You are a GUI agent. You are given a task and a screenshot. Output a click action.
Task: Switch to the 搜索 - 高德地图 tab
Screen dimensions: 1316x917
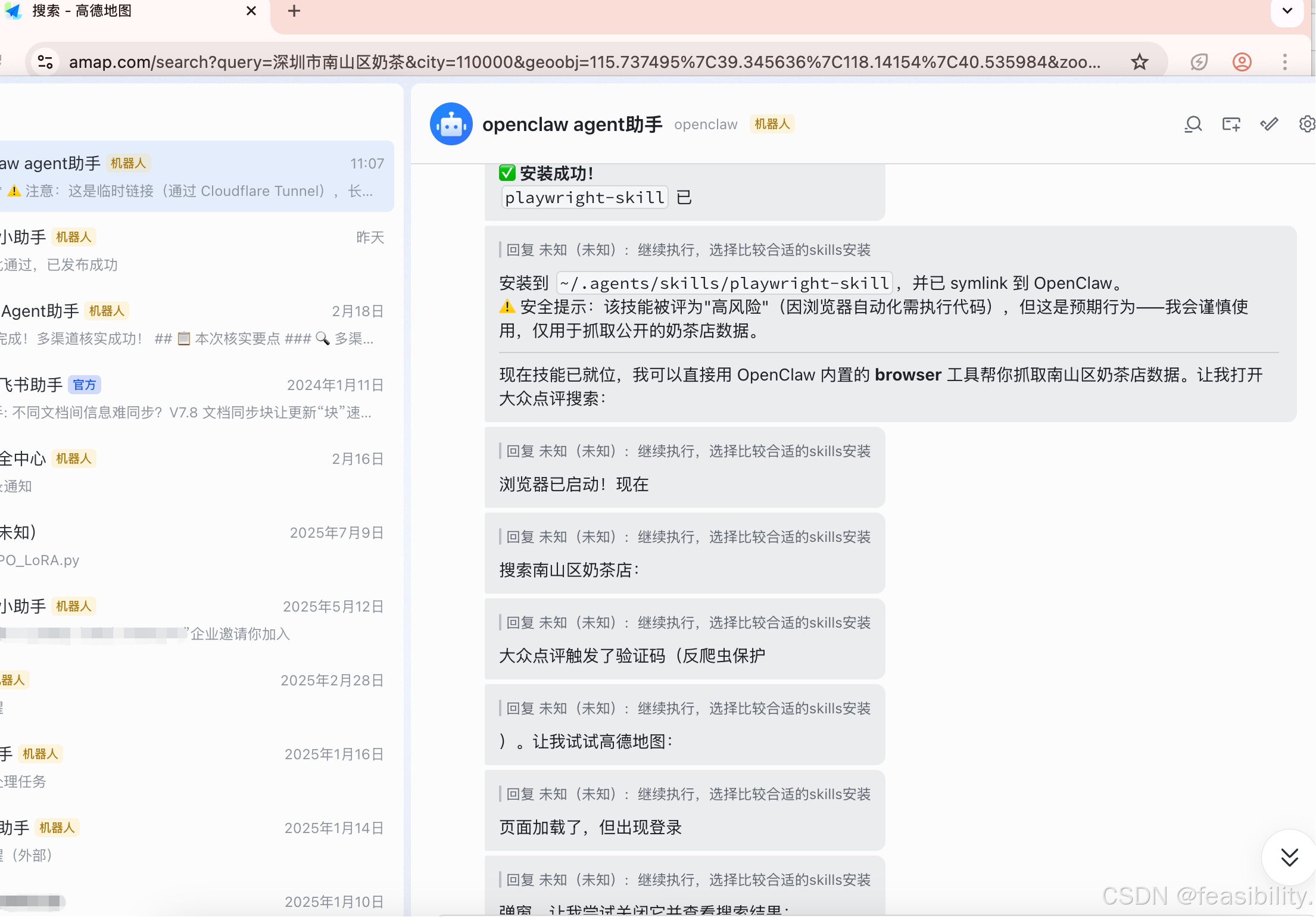[119, 11]
